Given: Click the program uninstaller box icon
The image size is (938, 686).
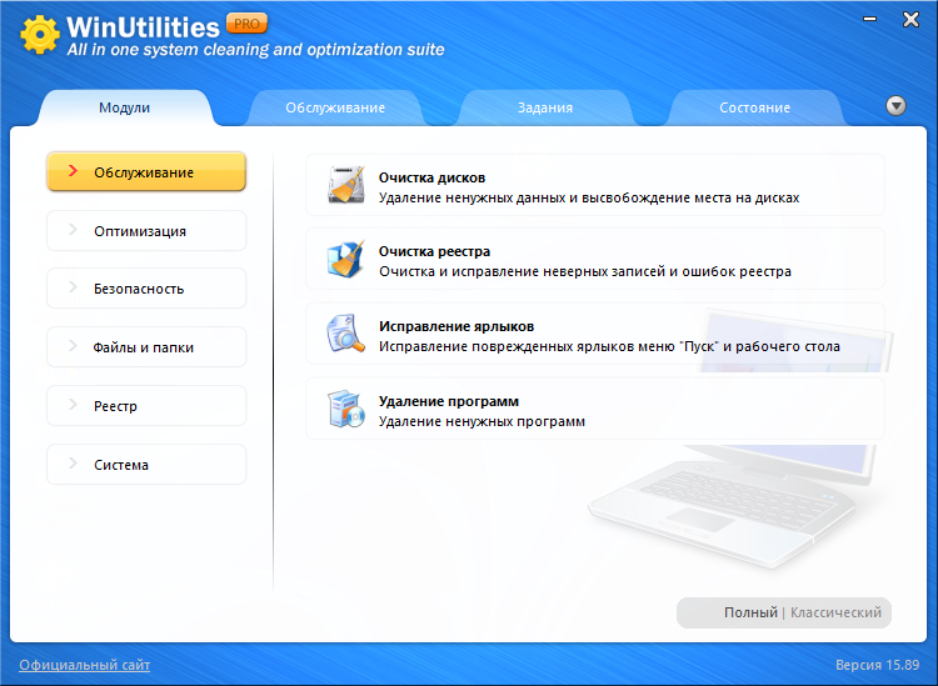Looking at the screenshot, I should click(x=346, y=408).
